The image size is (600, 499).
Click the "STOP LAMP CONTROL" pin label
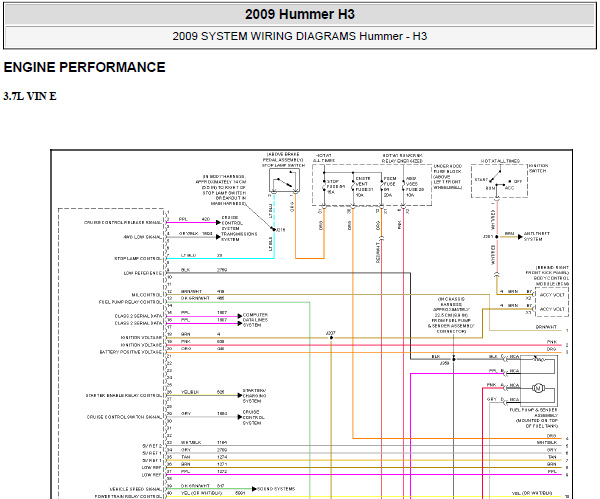(x=138, y=259)
